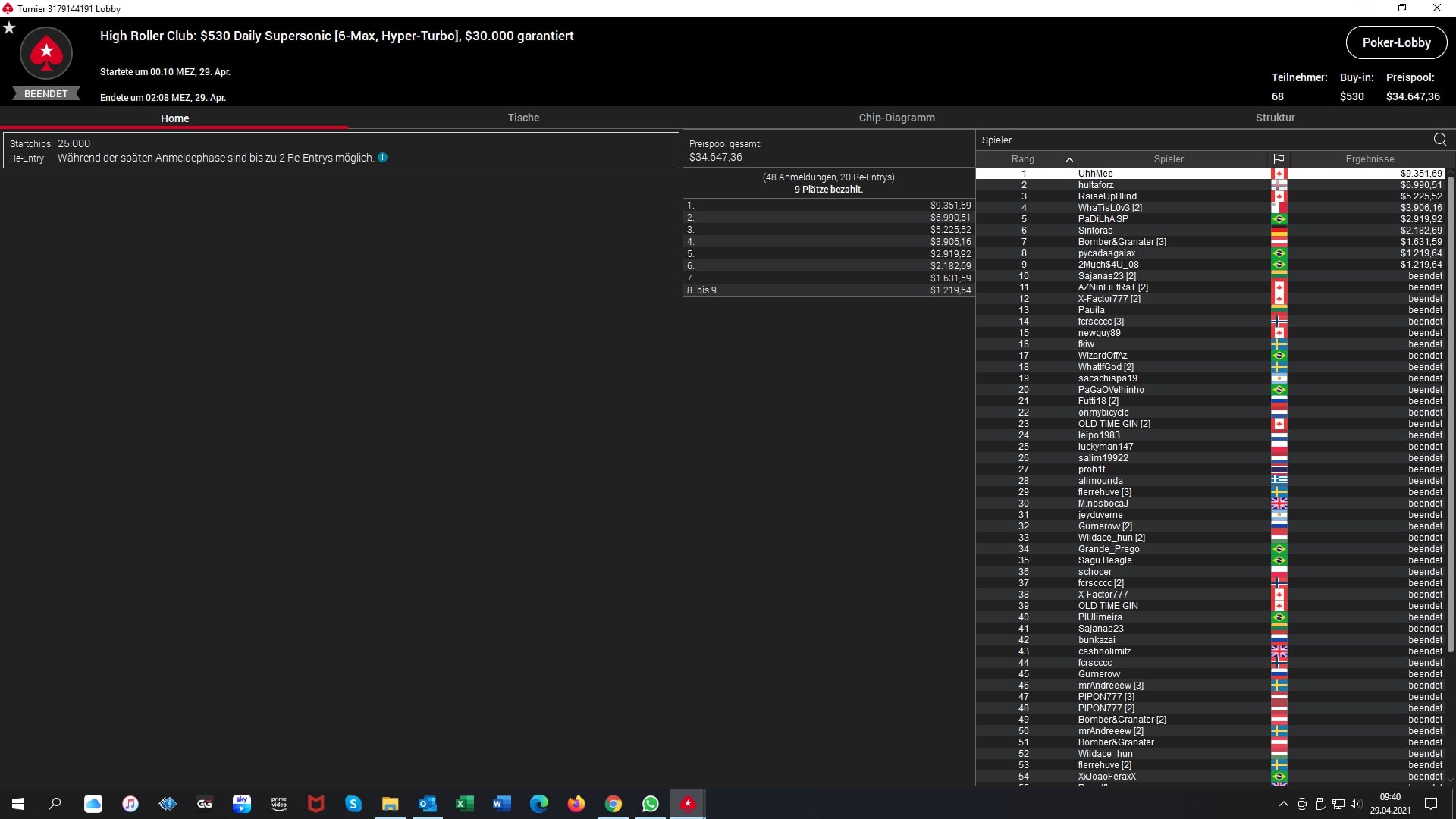1456x819 pixels.
Task: Click the Re-Entry info icon
Action: click(383, 158)
